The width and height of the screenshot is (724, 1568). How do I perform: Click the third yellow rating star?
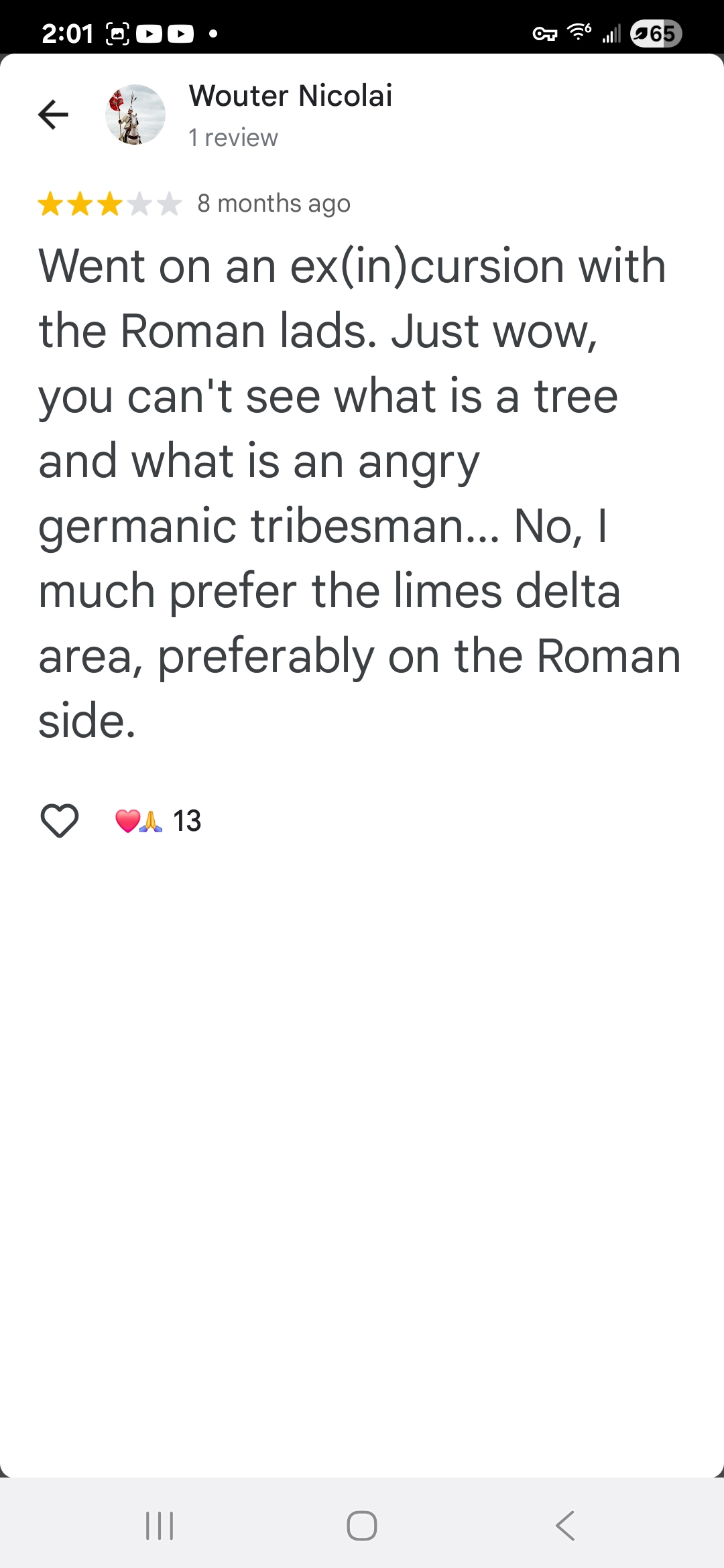(x=110, y=204)
